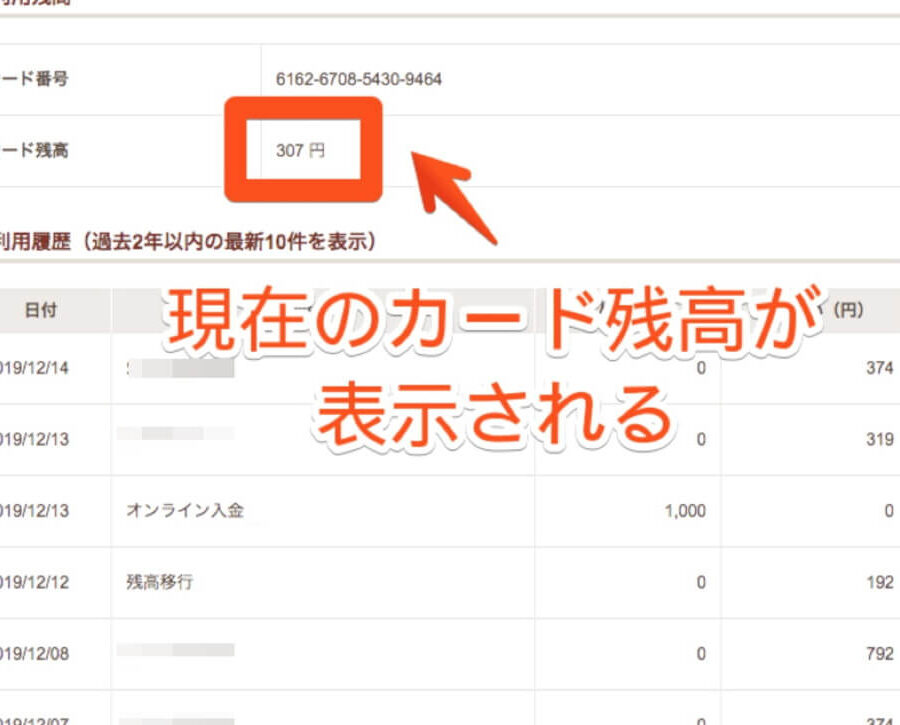Viewport: 900px width, 725px height.
Task: Click the 307 円 card balance value
Action: pos(301,151)
